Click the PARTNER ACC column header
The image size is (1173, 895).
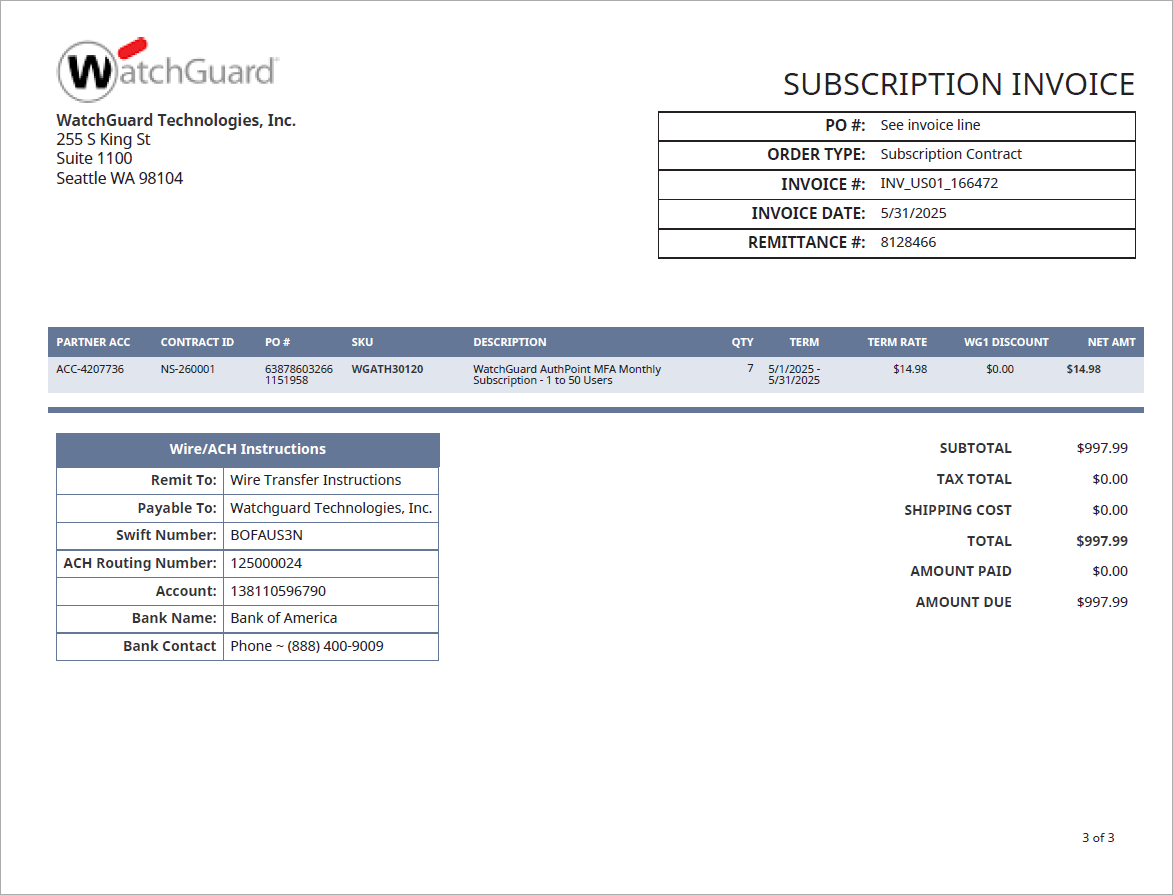[x=94, y=341]
